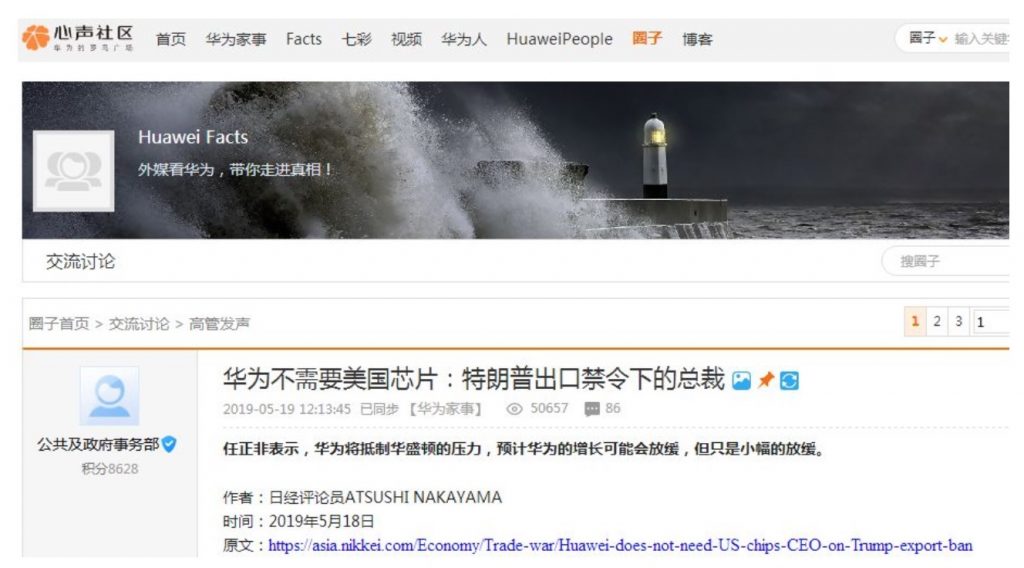Click the Huawei Facts group avatar
1024x568 pixels.
[74, 170]
